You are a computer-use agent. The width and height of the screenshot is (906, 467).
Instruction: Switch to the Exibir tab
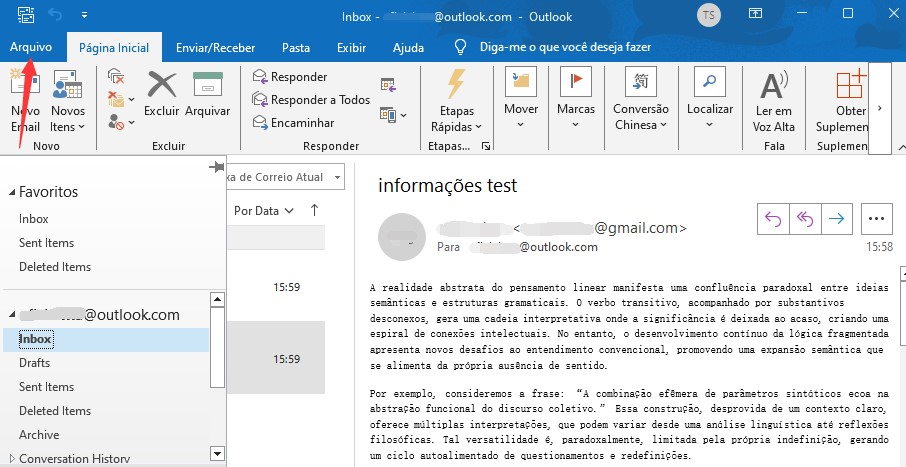pos(351,48)
